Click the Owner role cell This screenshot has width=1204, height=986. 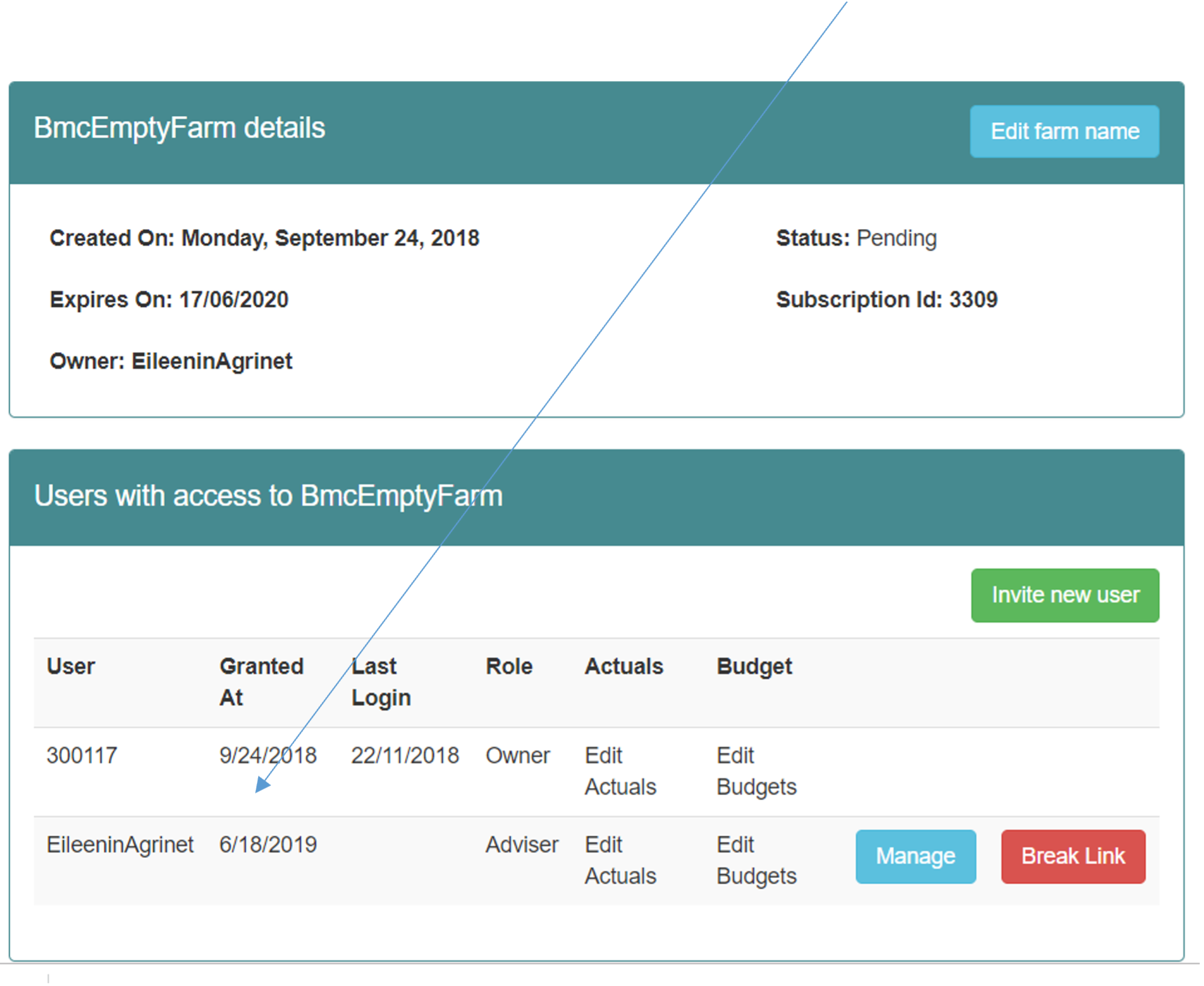pyautogui.click(x=517, y=755)
